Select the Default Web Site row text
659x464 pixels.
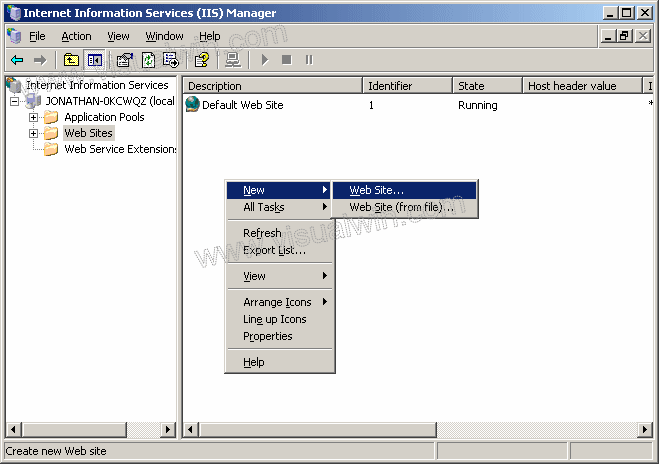tap(243, 105)
